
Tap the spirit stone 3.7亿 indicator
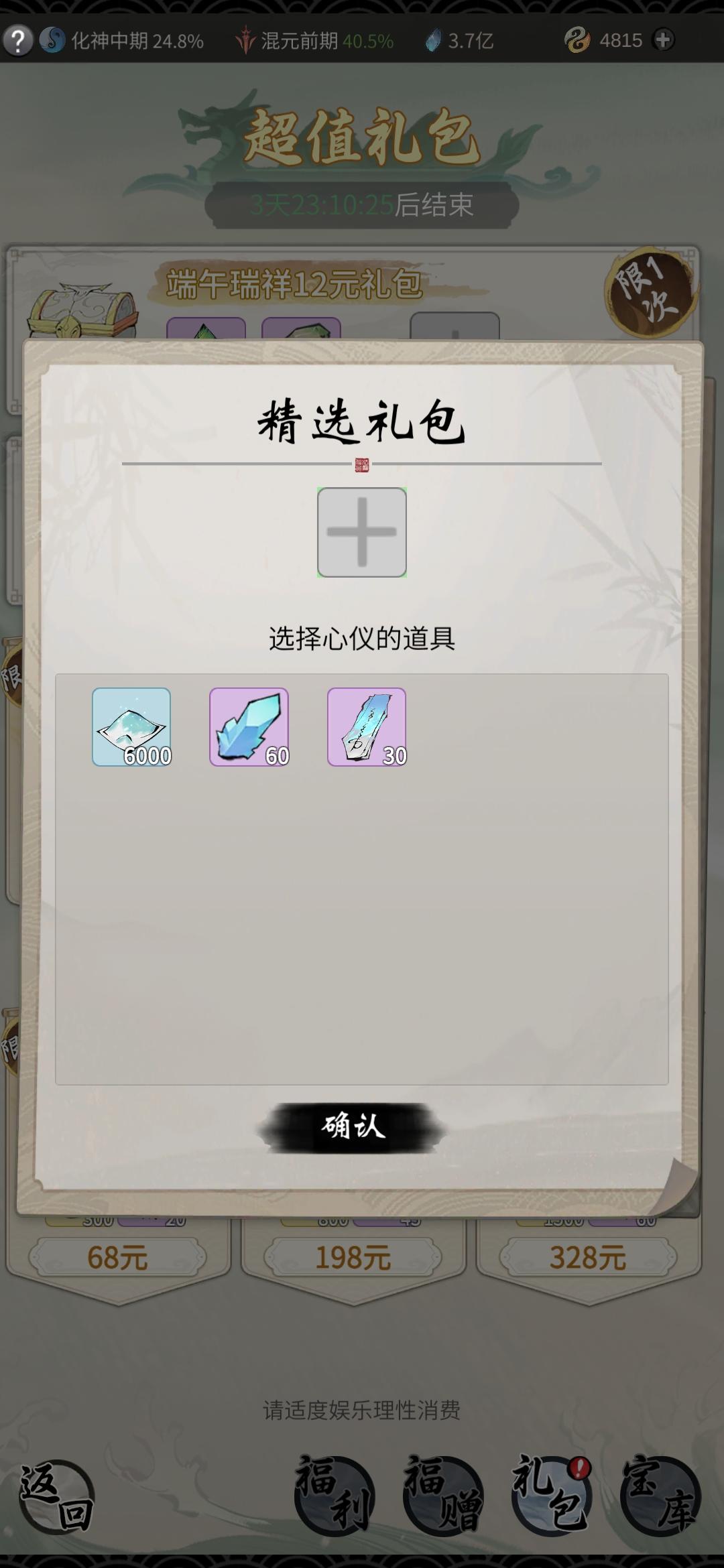click(x=434, y=41)
